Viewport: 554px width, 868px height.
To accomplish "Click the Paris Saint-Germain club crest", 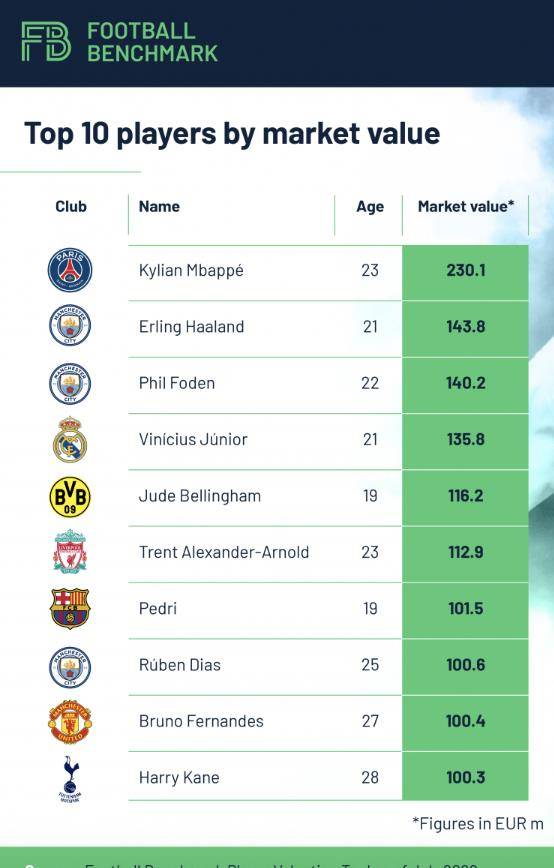I will click(x=70, y=270).
